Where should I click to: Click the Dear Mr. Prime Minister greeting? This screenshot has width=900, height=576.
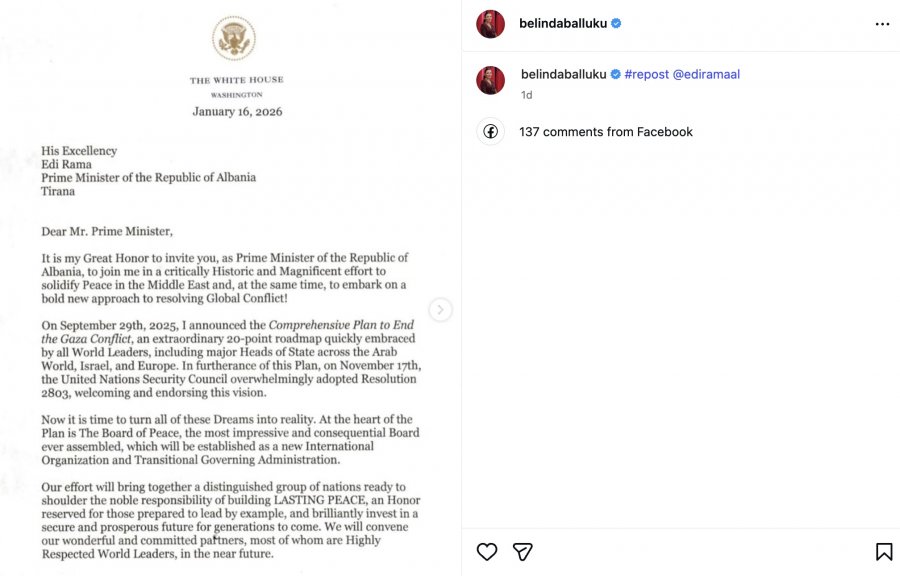tap(107, 231)
